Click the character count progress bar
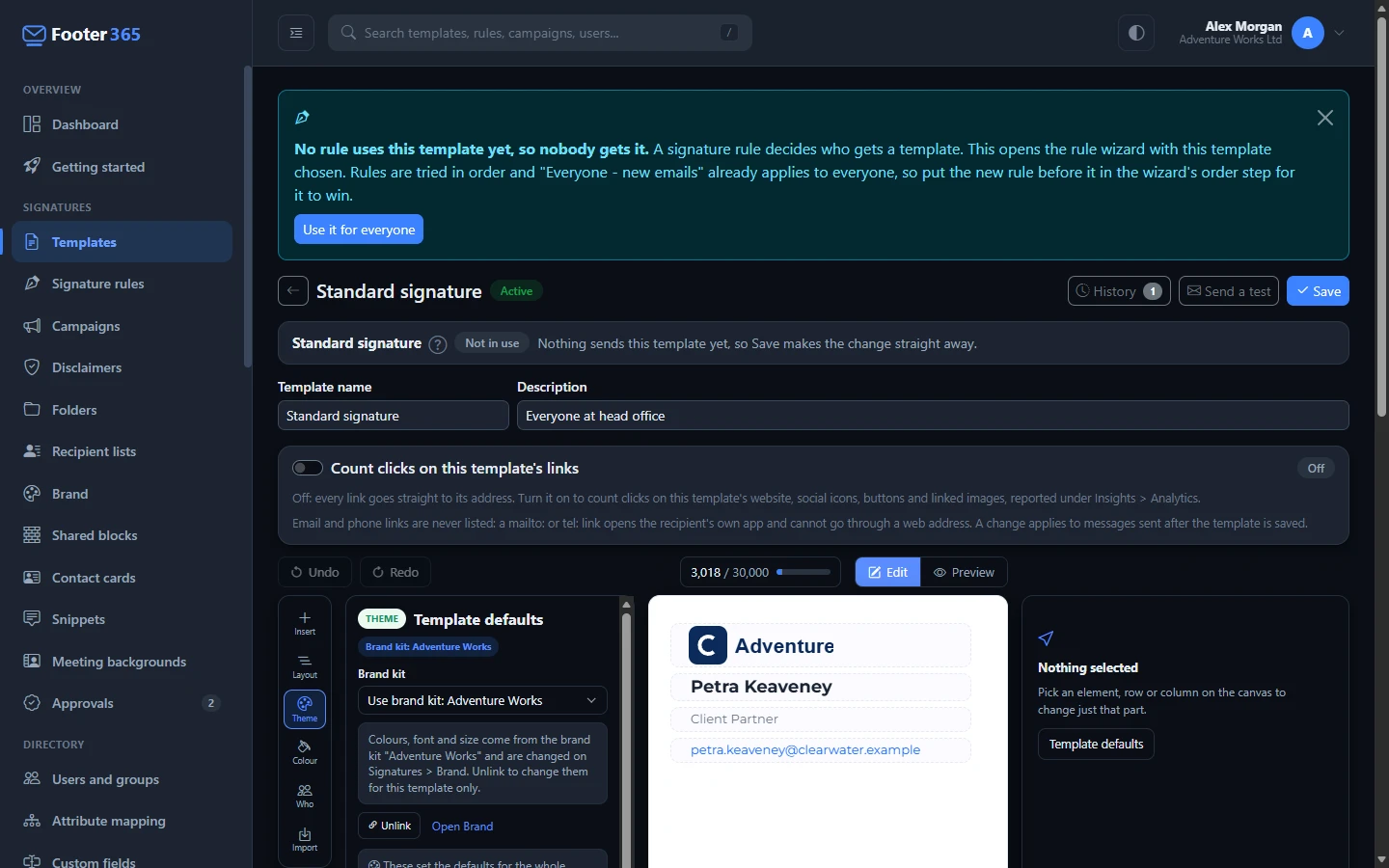This screenshot has height=868, width=1389. (x=803, y=572)
